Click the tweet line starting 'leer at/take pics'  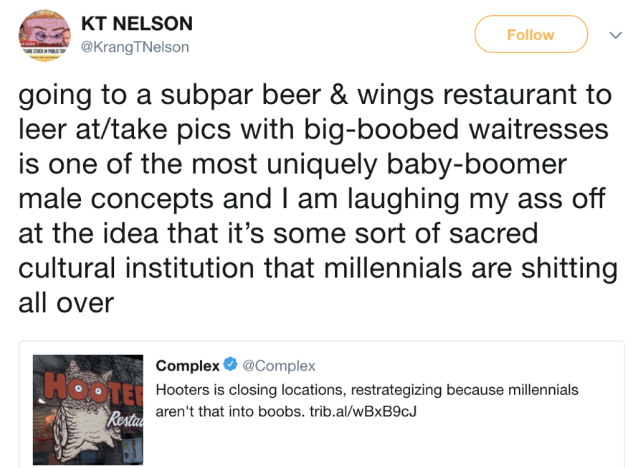click(313, 130)
